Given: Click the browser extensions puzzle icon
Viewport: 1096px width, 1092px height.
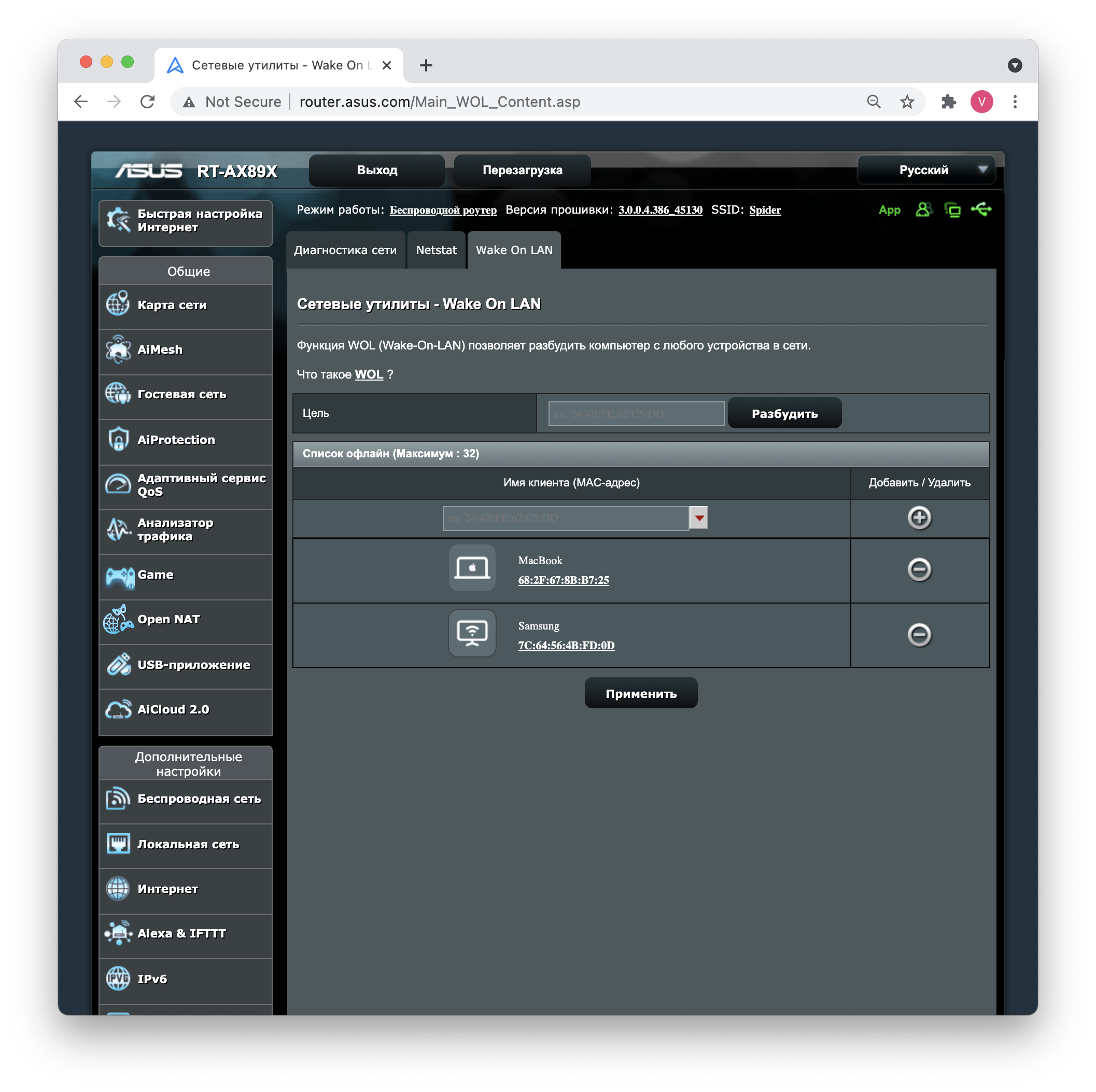Looking at the screenshot, I should click(949, 102).
